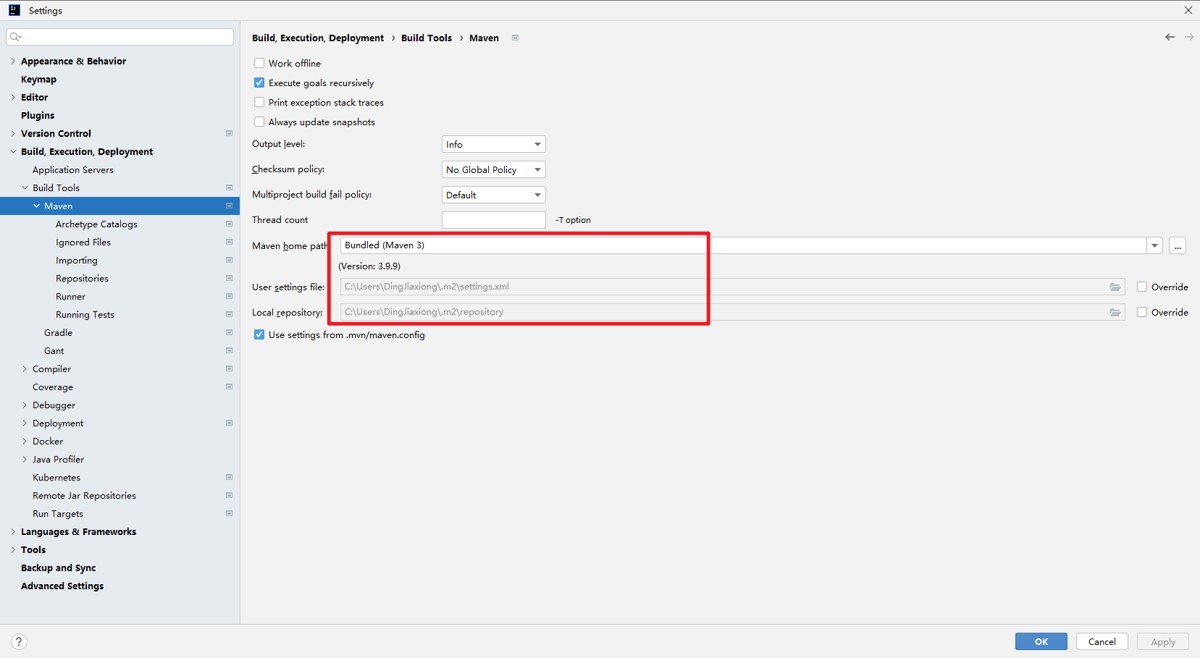Close the Settings dialog window
This screenshot has width=1200, height=658.
point(1187,10)
